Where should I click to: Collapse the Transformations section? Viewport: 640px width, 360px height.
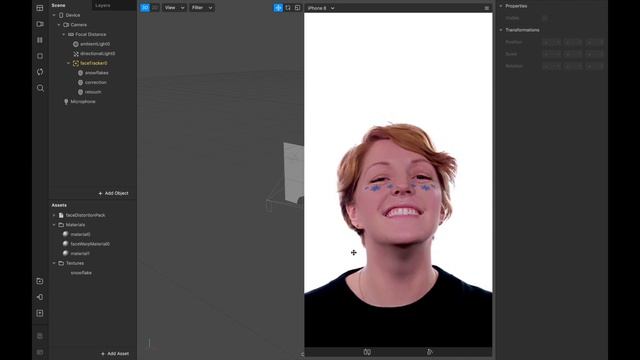point(501,30)
